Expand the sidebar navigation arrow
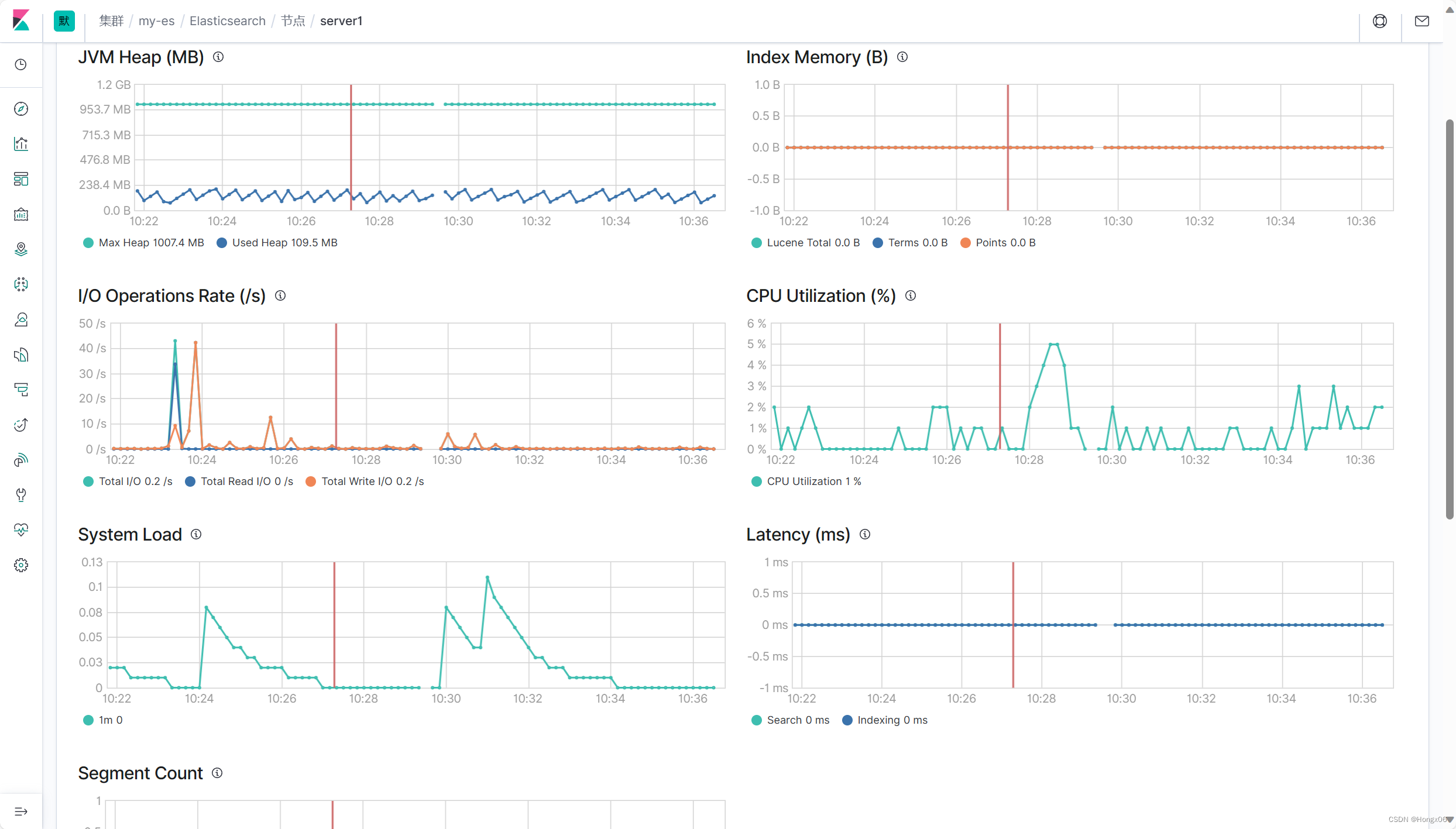Image resolution: width=1456 pixels, height=829 pixels. click(x=21, y=811)
